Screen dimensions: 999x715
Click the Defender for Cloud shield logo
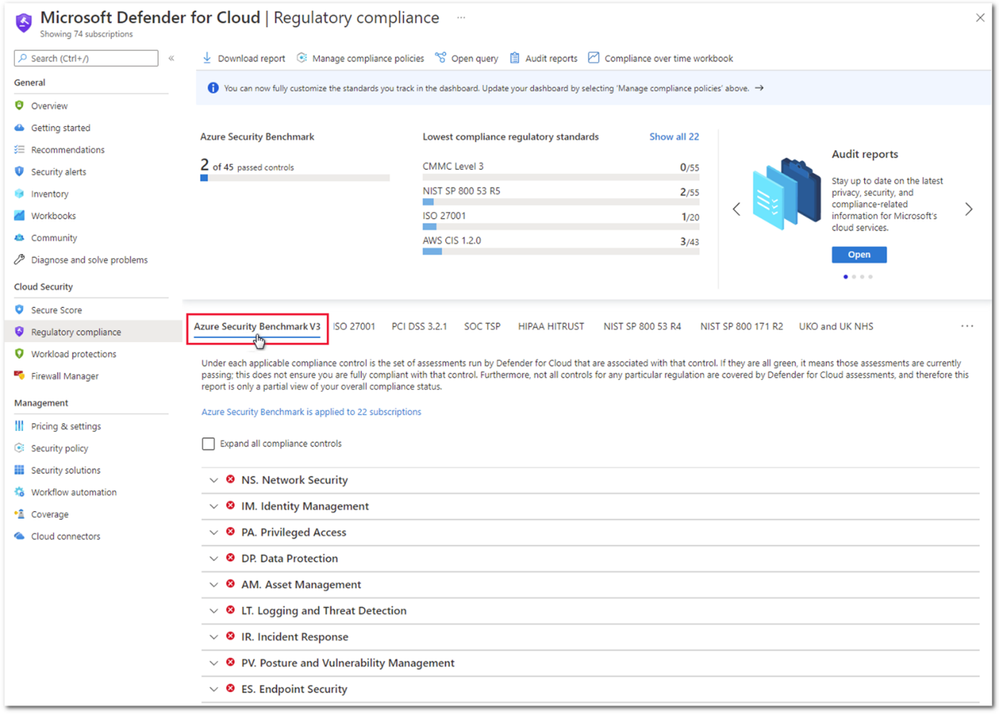point(24,22)
